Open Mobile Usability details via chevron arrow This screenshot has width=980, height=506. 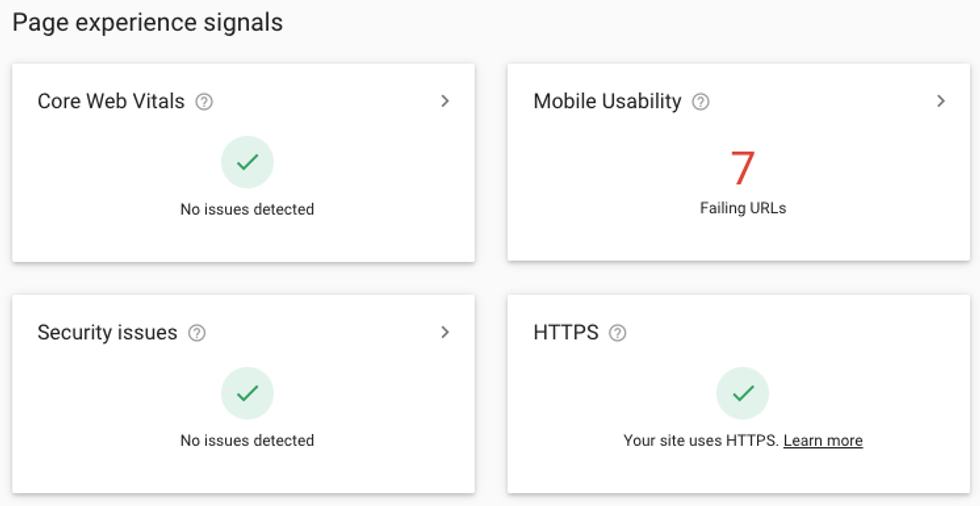tap(941, 101)
